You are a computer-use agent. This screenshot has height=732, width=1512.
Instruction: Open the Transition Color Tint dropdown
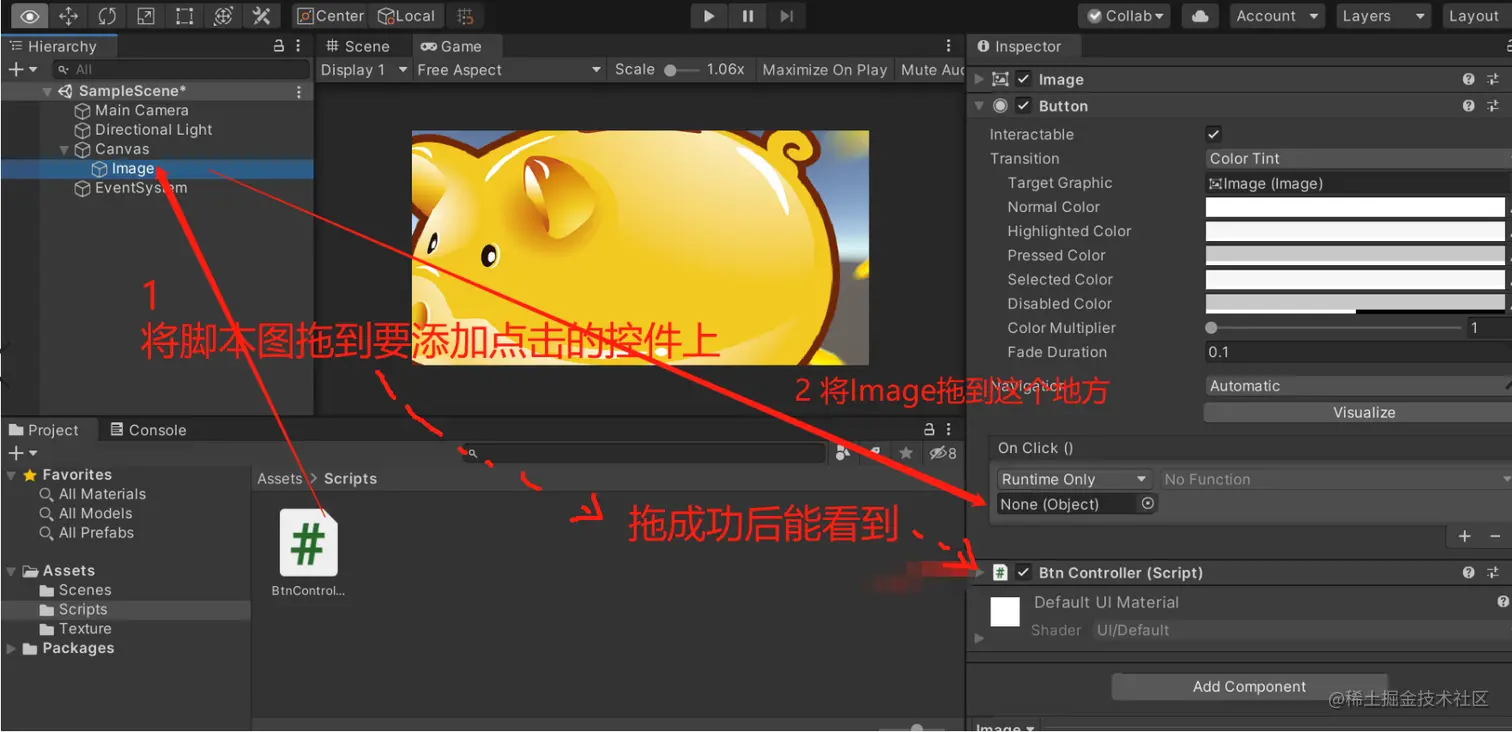[1359, 159]
